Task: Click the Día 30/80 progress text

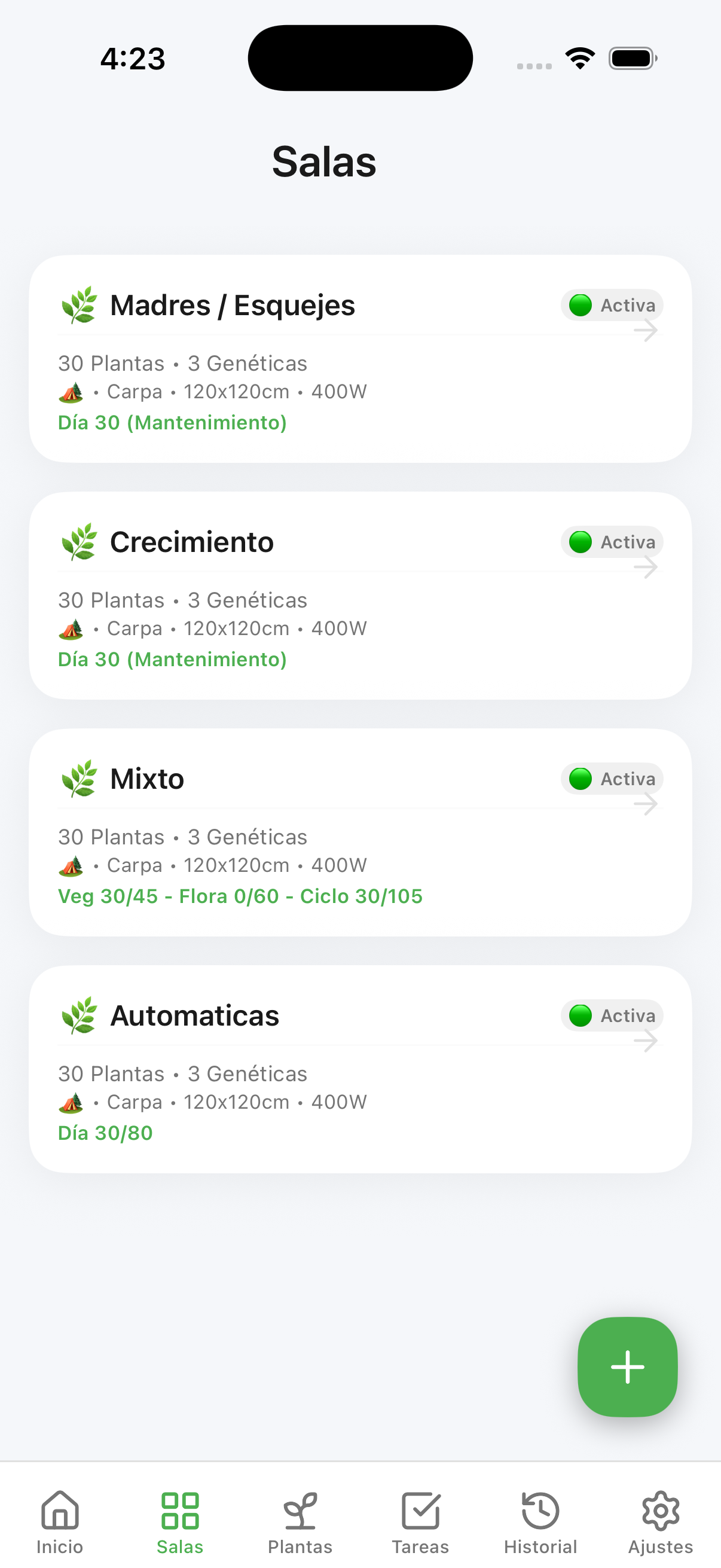Action: 105,1133
